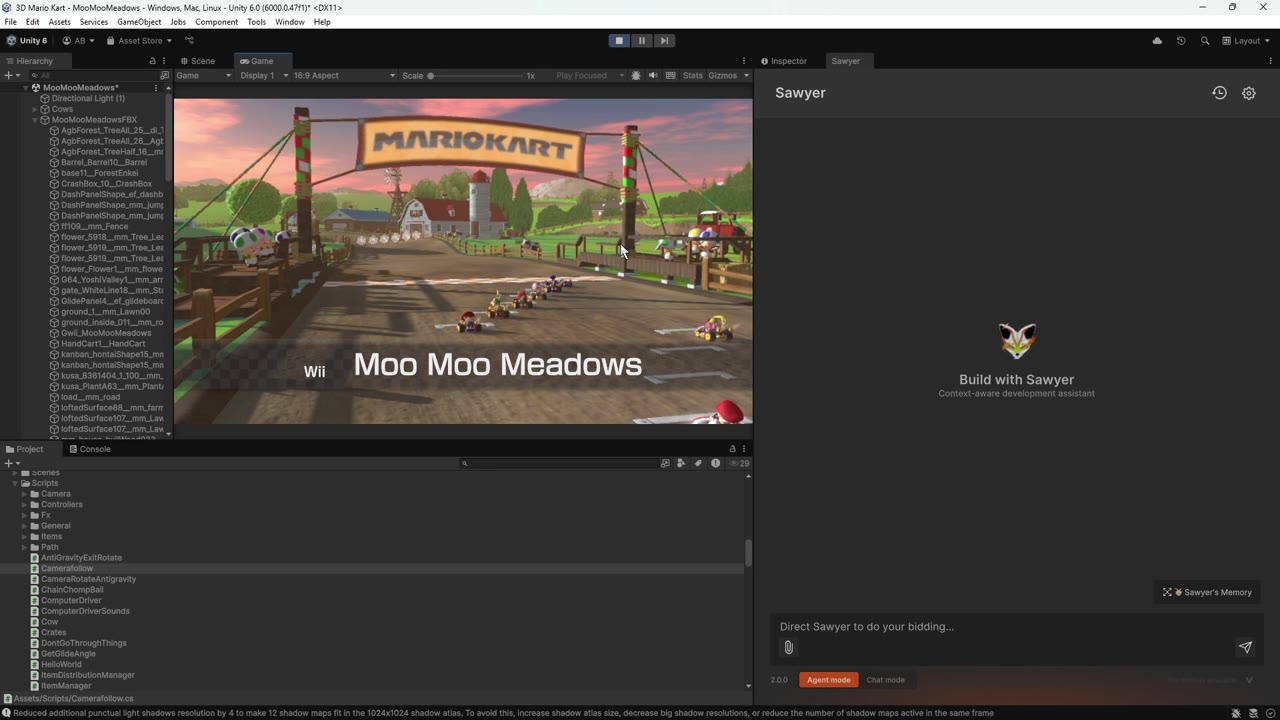Viewport: 1280px width, 720px height.
Task: Open the Game view three-dot options menu
Action: pos(743,61)
